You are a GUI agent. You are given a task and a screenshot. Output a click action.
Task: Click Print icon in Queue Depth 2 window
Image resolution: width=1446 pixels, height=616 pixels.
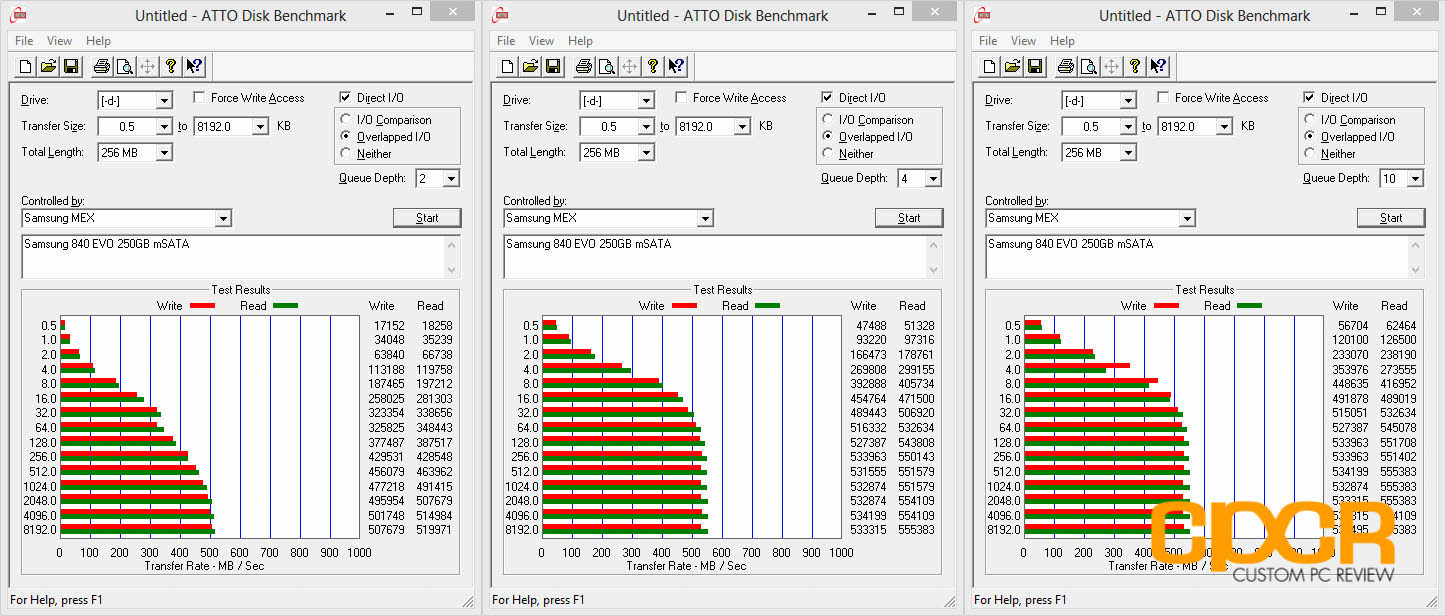coord(101,67)
